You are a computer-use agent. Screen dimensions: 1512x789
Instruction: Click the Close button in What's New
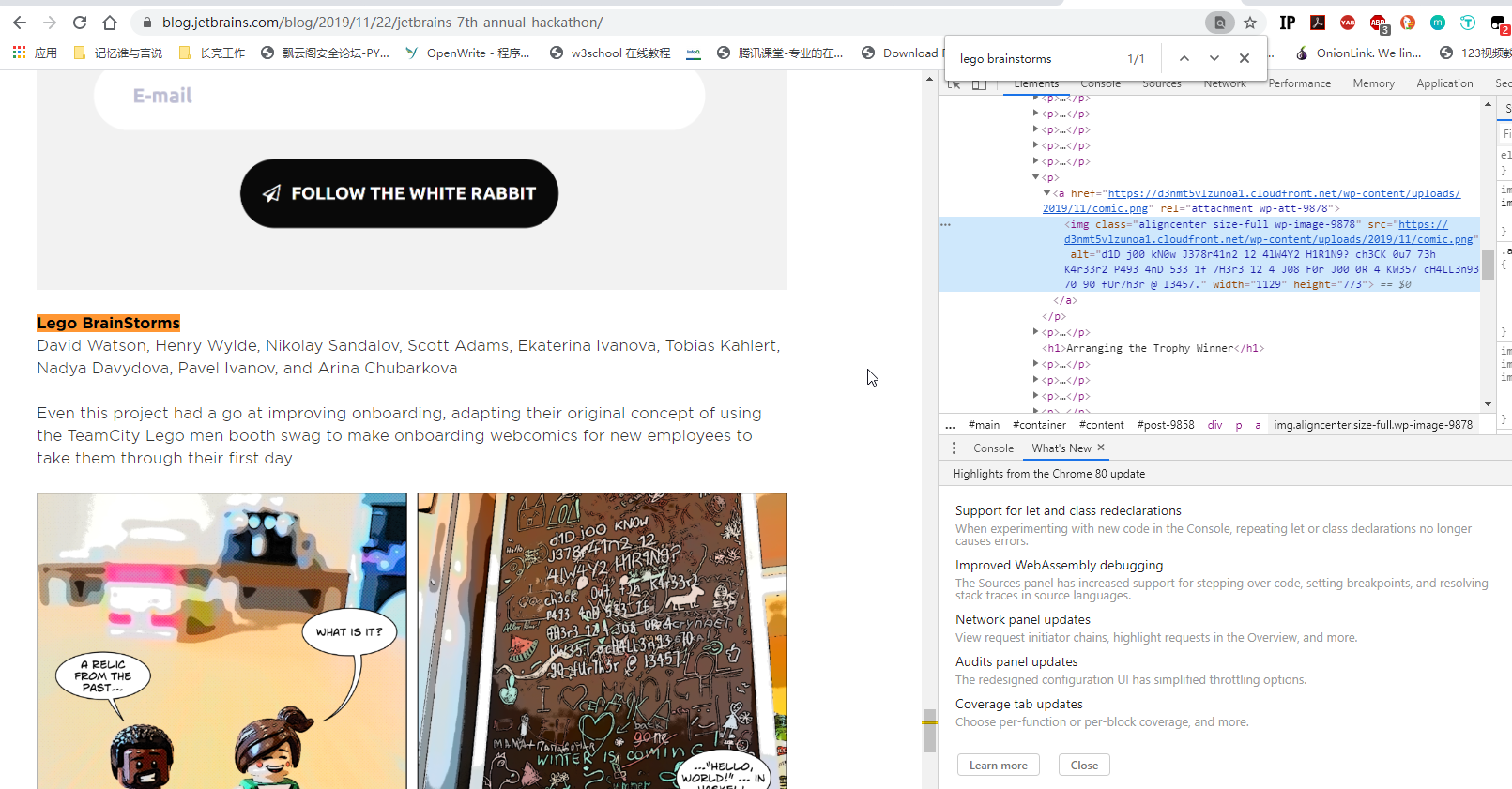pyautogui.click(x=1084, y=766)
